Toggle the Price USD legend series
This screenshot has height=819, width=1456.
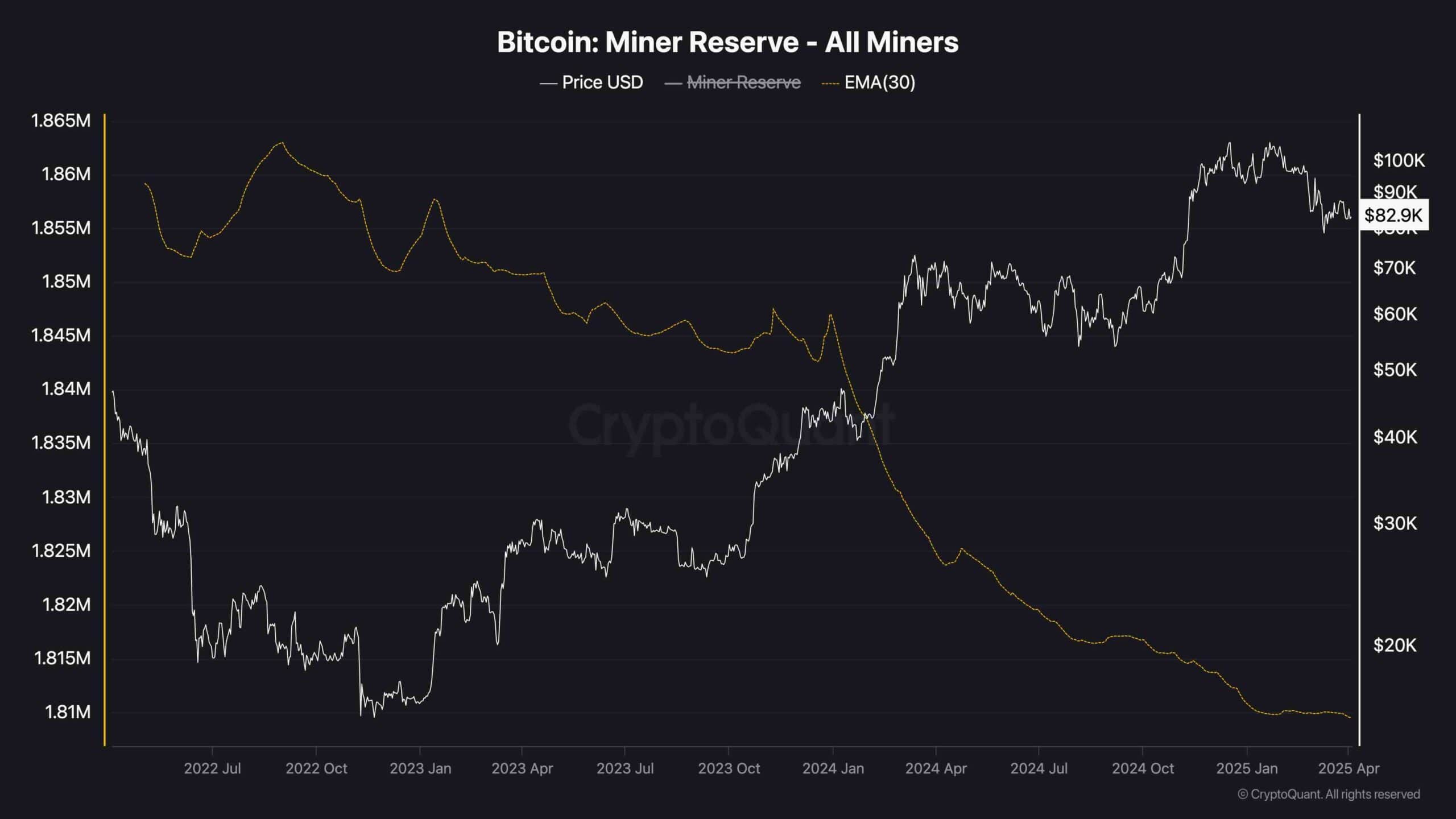point(591,82)
